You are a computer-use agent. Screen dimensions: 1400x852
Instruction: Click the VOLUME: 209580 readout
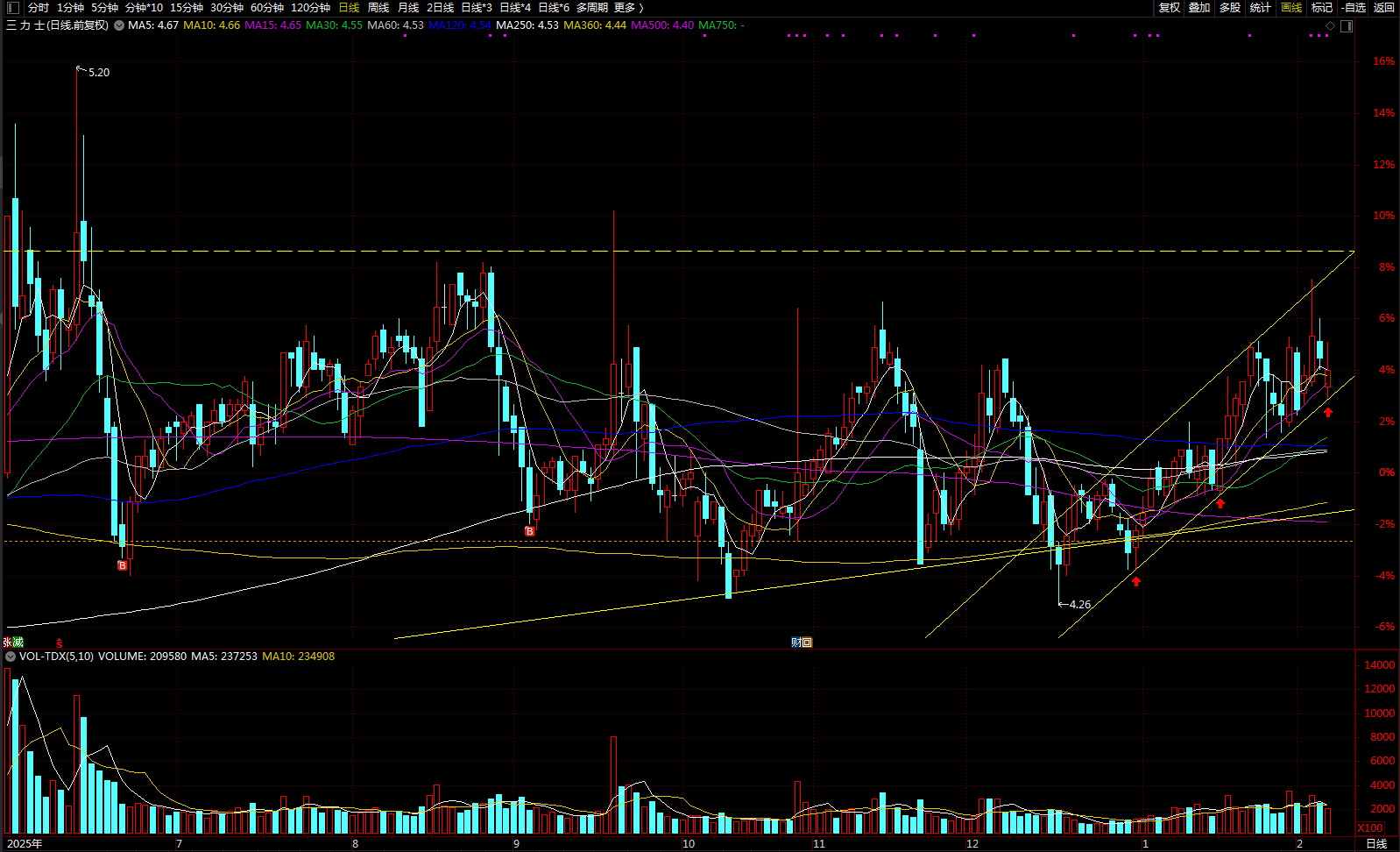[x=142, y=657]
